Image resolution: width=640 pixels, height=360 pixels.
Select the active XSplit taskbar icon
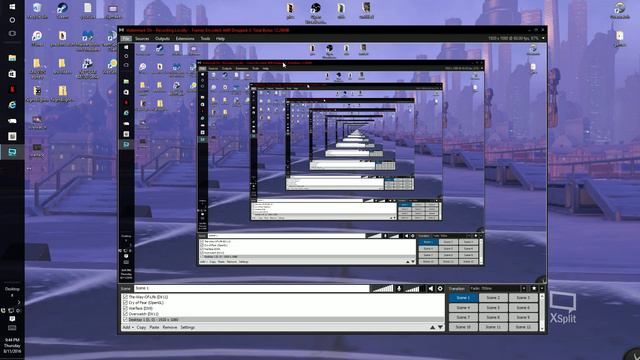[x=12, y=152]
